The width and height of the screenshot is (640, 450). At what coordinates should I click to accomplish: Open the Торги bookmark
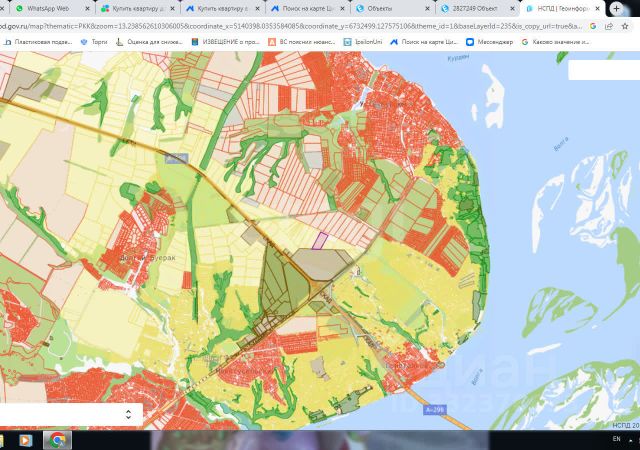coord(94,42)
